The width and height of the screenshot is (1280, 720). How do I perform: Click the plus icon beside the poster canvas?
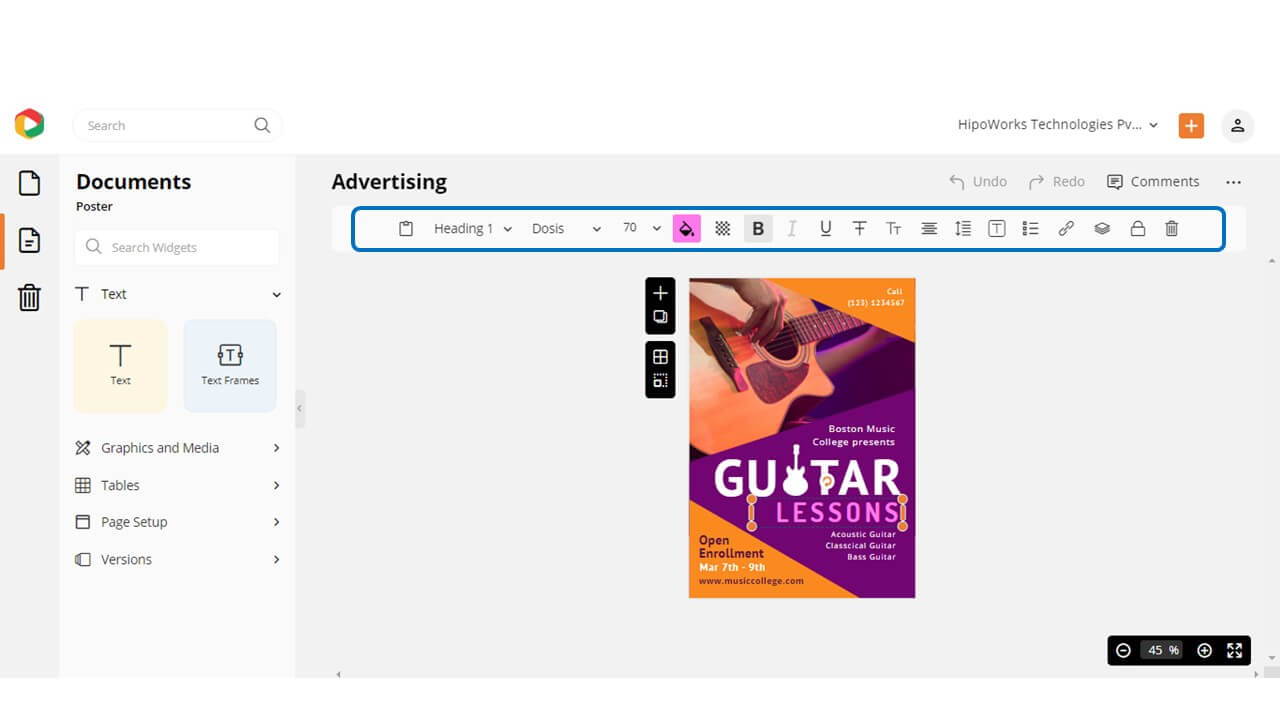[x=660, y=293]
